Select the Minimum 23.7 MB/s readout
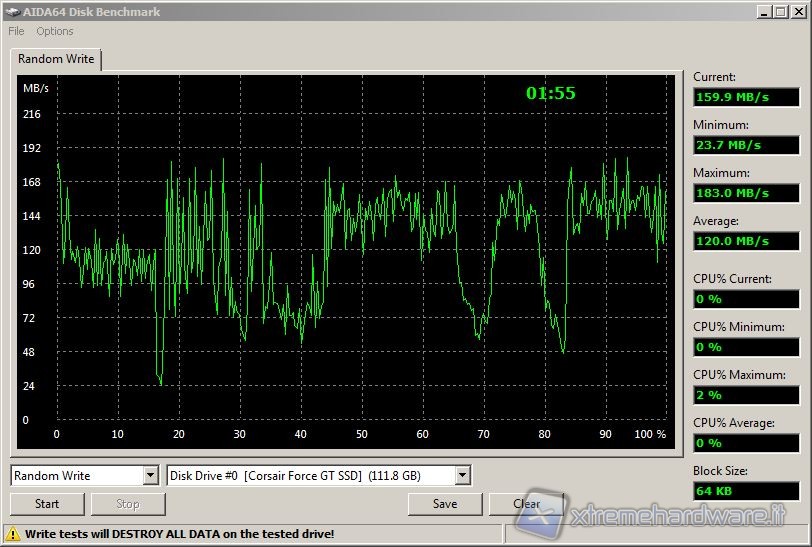Screen dimensions: 812x547 (746, 145)
